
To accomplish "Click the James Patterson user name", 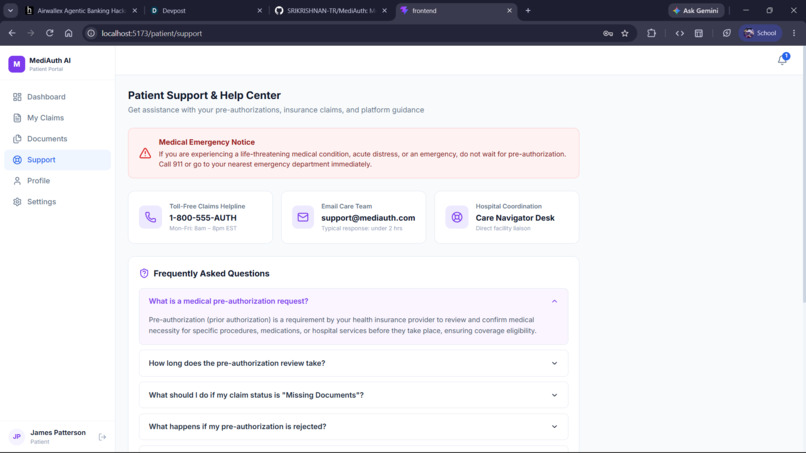I will pyautogui.click(x=58, y=432).
